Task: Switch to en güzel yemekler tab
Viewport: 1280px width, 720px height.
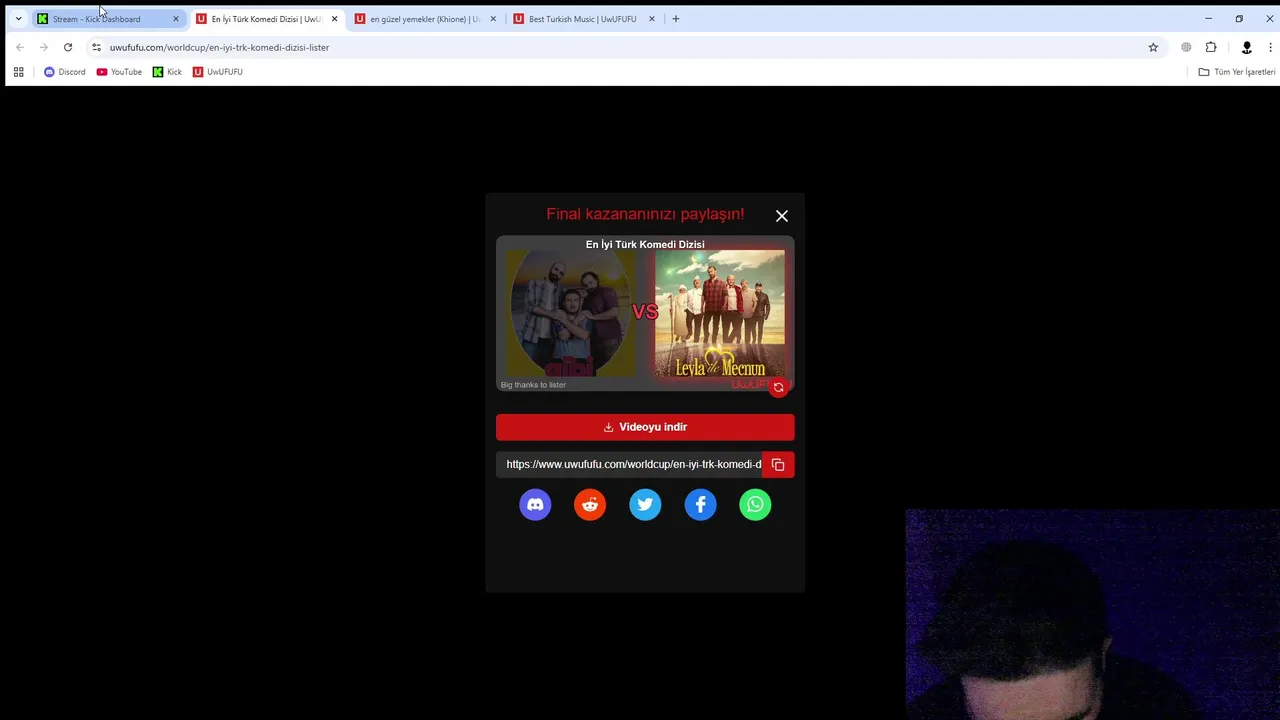Action: [x=425, y=19]
